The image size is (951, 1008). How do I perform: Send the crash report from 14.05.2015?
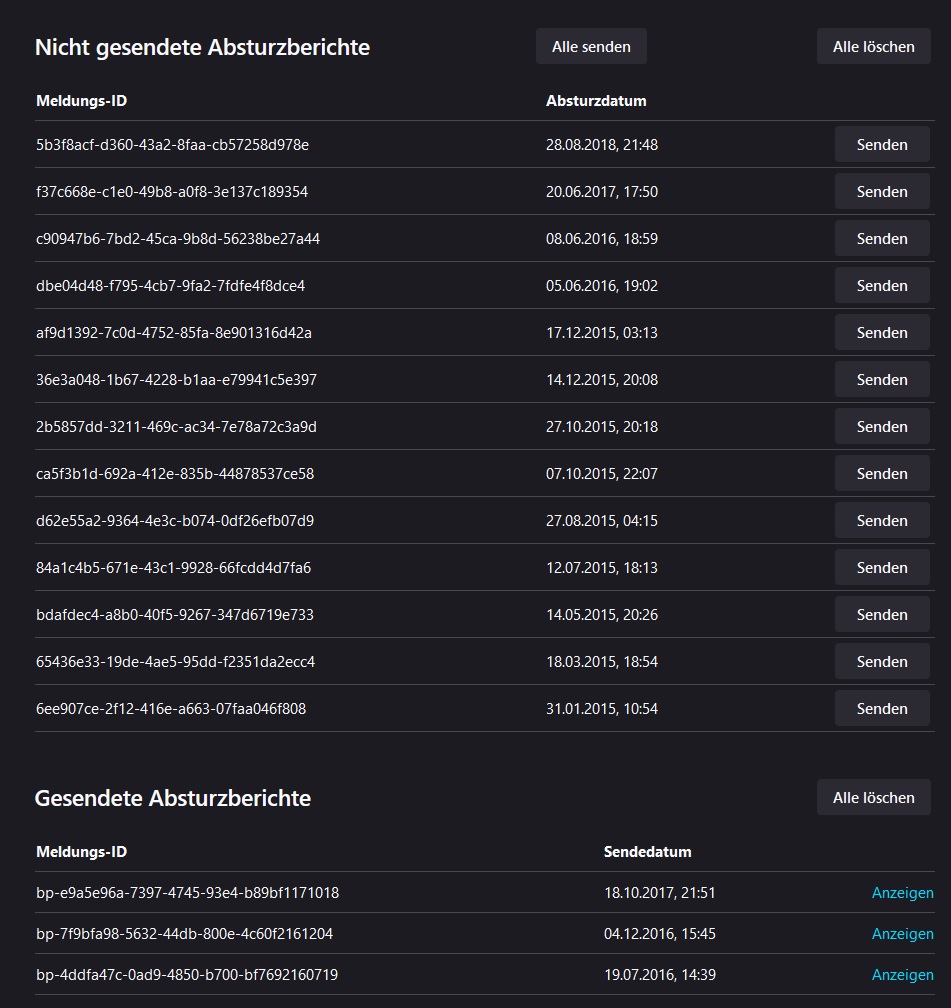point(882,615)
